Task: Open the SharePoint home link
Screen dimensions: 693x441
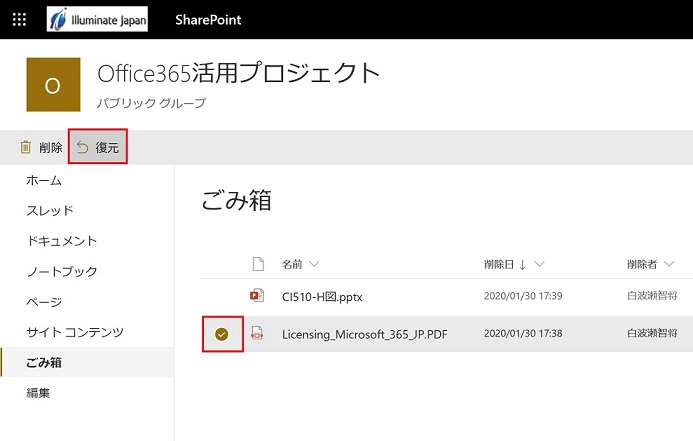Action: (208, 20)
